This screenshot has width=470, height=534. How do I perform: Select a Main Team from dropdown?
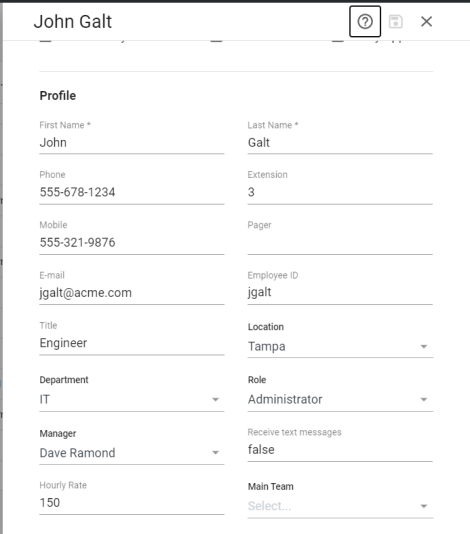pos(340,506)
